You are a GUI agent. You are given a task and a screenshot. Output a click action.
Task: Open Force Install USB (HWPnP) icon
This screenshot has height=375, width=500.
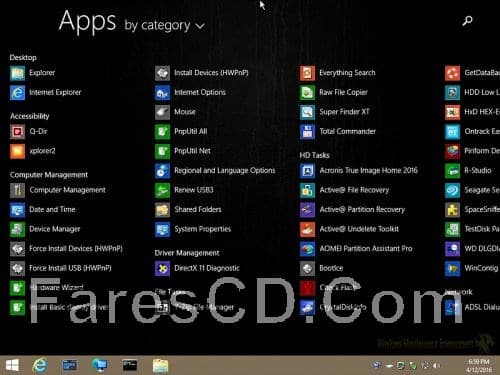click(17, 268)
